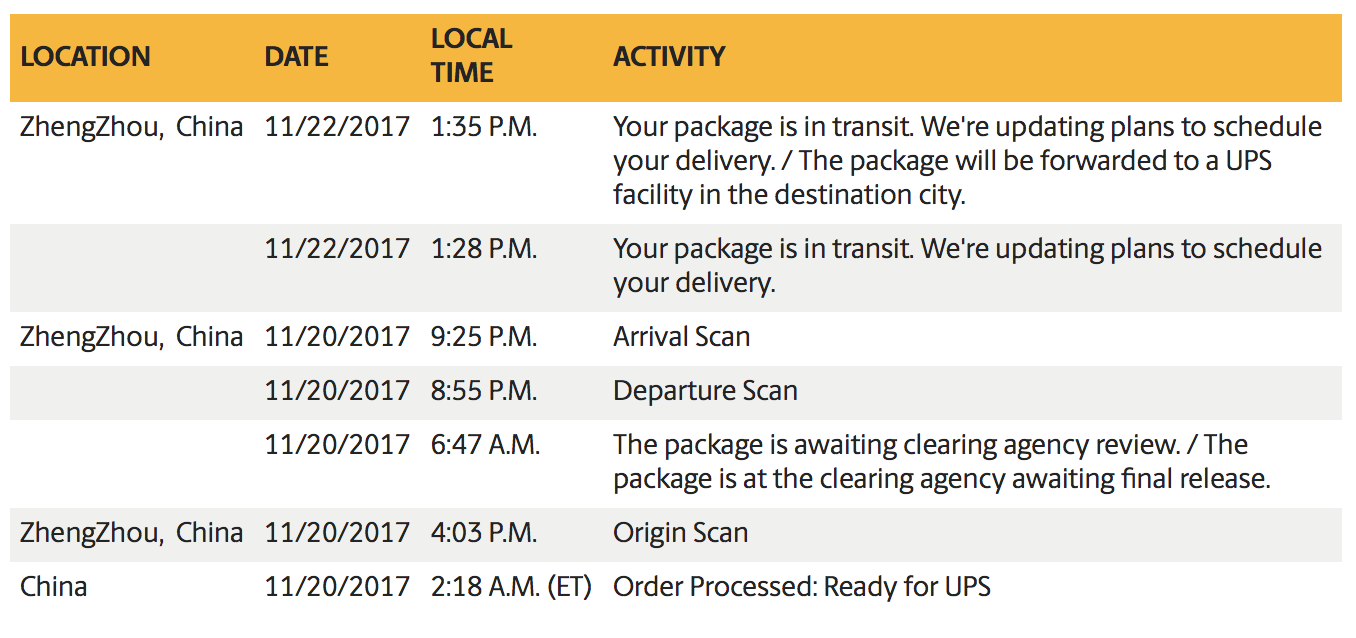This screenshot has width=1356, height=638.
Task: Select the 1:35 P.M. time cell
Action: (484, 127)
